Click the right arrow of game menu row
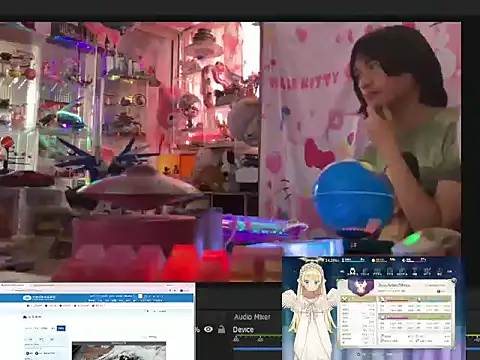The height and width of the screenshot is (360, 480). [x=450, y=272]
